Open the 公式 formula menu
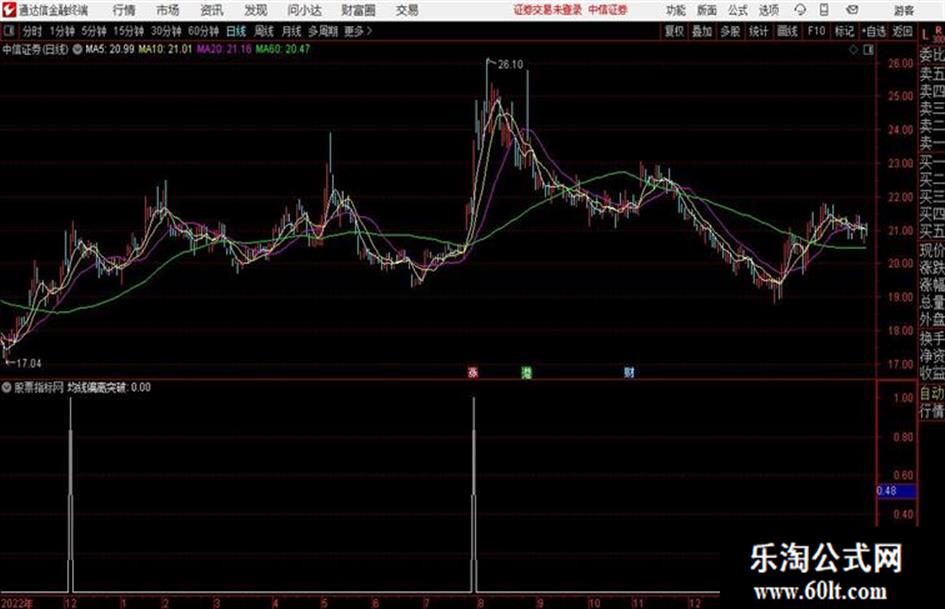 point(738,10)
